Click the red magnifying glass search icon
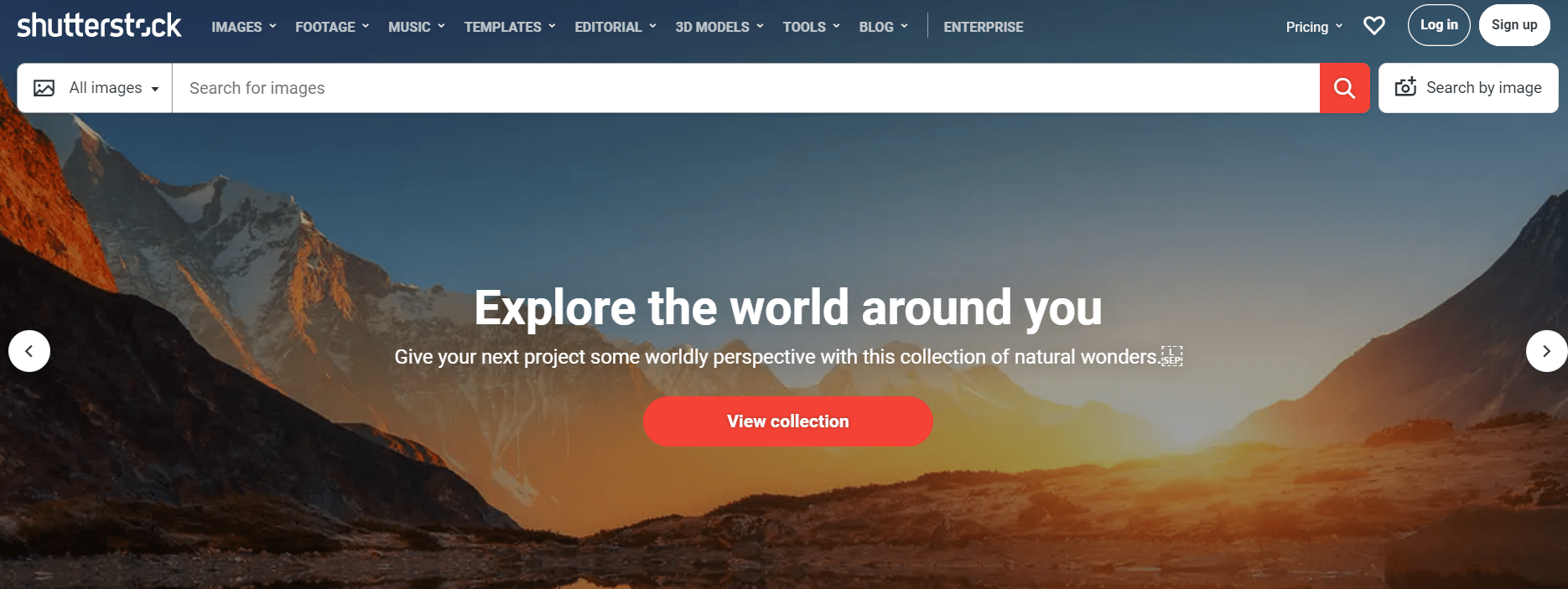Screen dimensions: 1568x589 1344,88
